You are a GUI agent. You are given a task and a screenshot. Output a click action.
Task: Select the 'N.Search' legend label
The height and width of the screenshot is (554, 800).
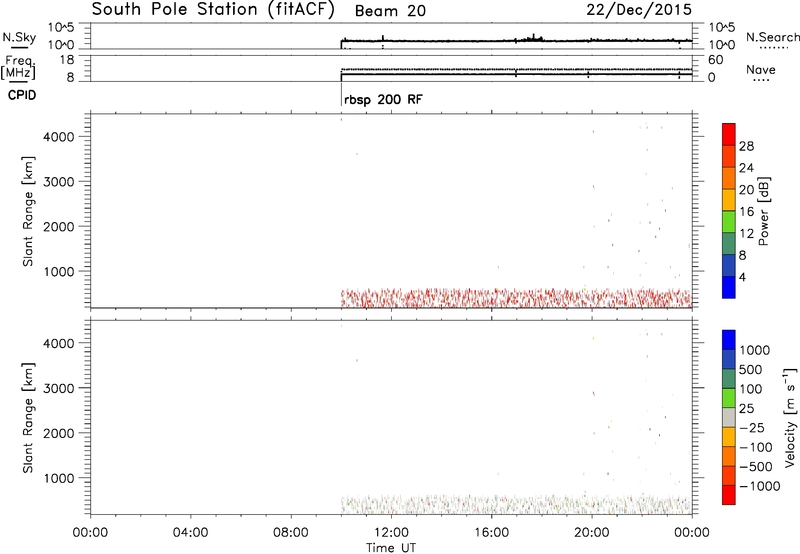(773, 37)
